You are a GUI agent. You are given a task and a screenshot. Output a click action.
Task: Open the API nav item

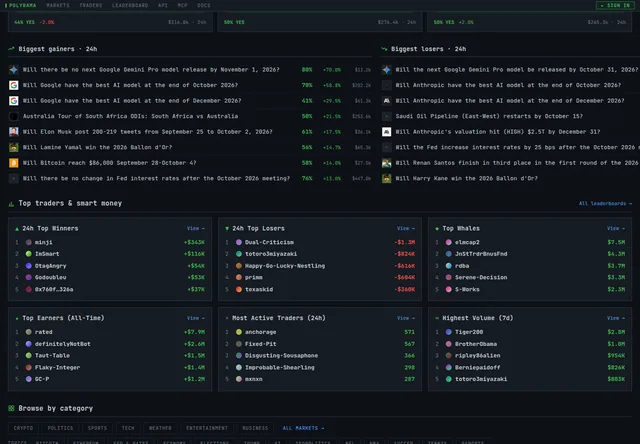coord(162,5)
